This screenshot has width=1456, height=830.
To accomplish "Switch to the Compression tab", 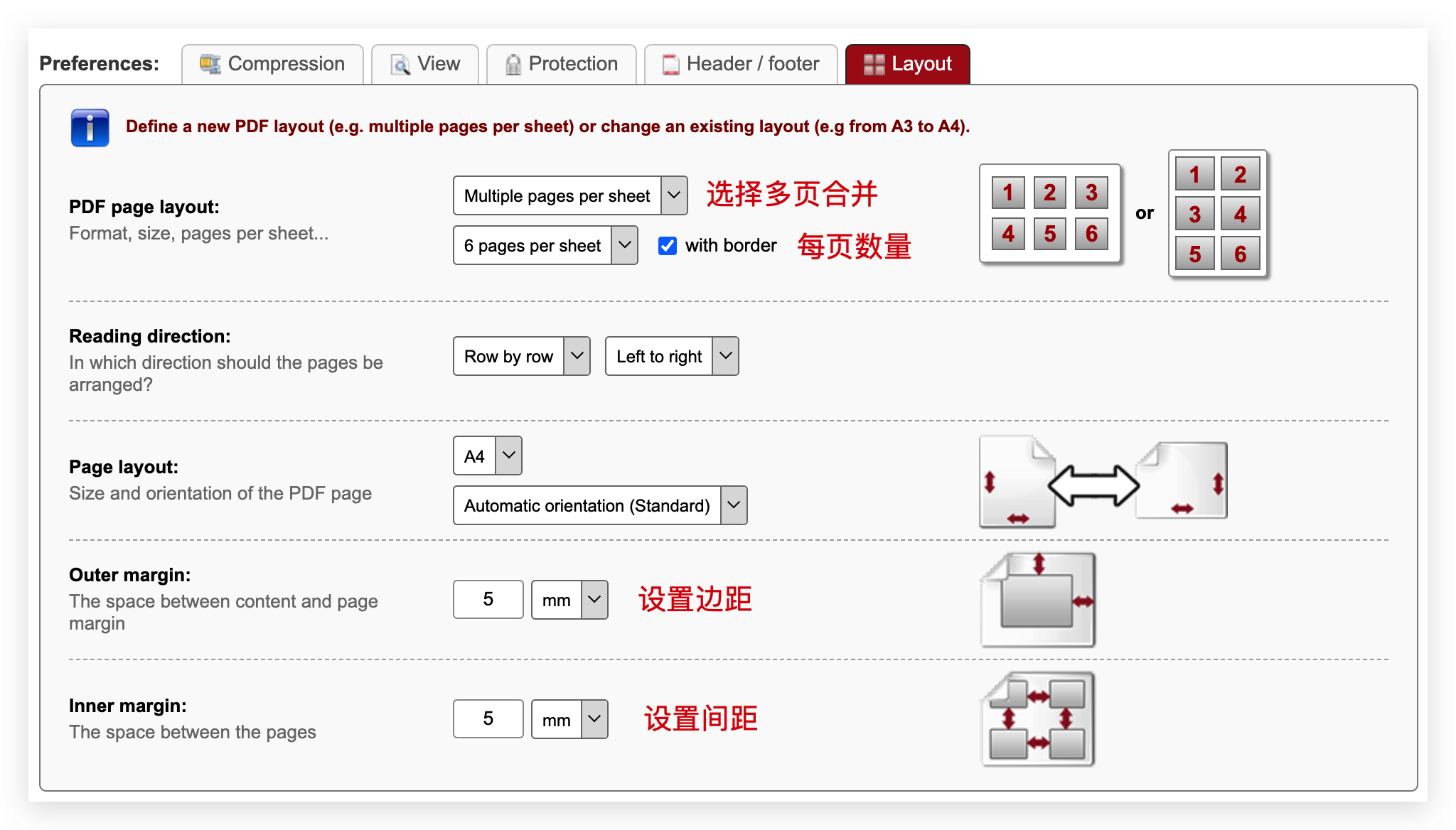I will click(x=272, y=64).
